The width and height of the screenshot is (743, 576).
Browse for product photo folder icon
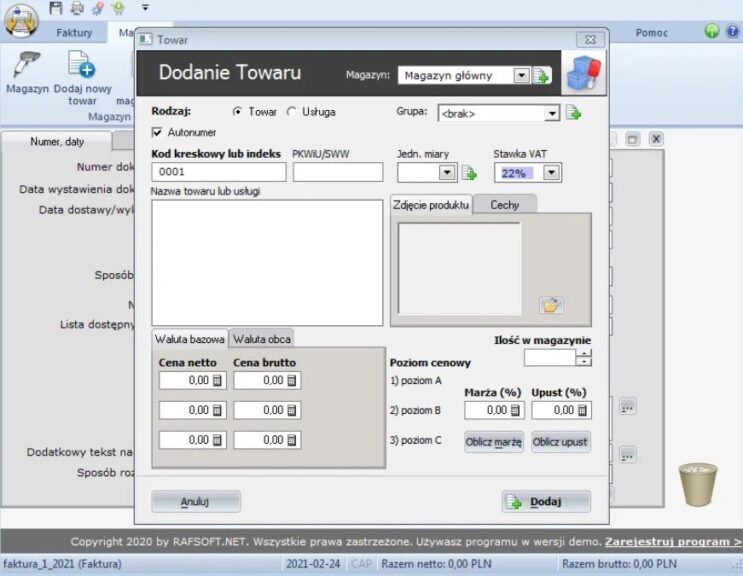click(551, 305)
